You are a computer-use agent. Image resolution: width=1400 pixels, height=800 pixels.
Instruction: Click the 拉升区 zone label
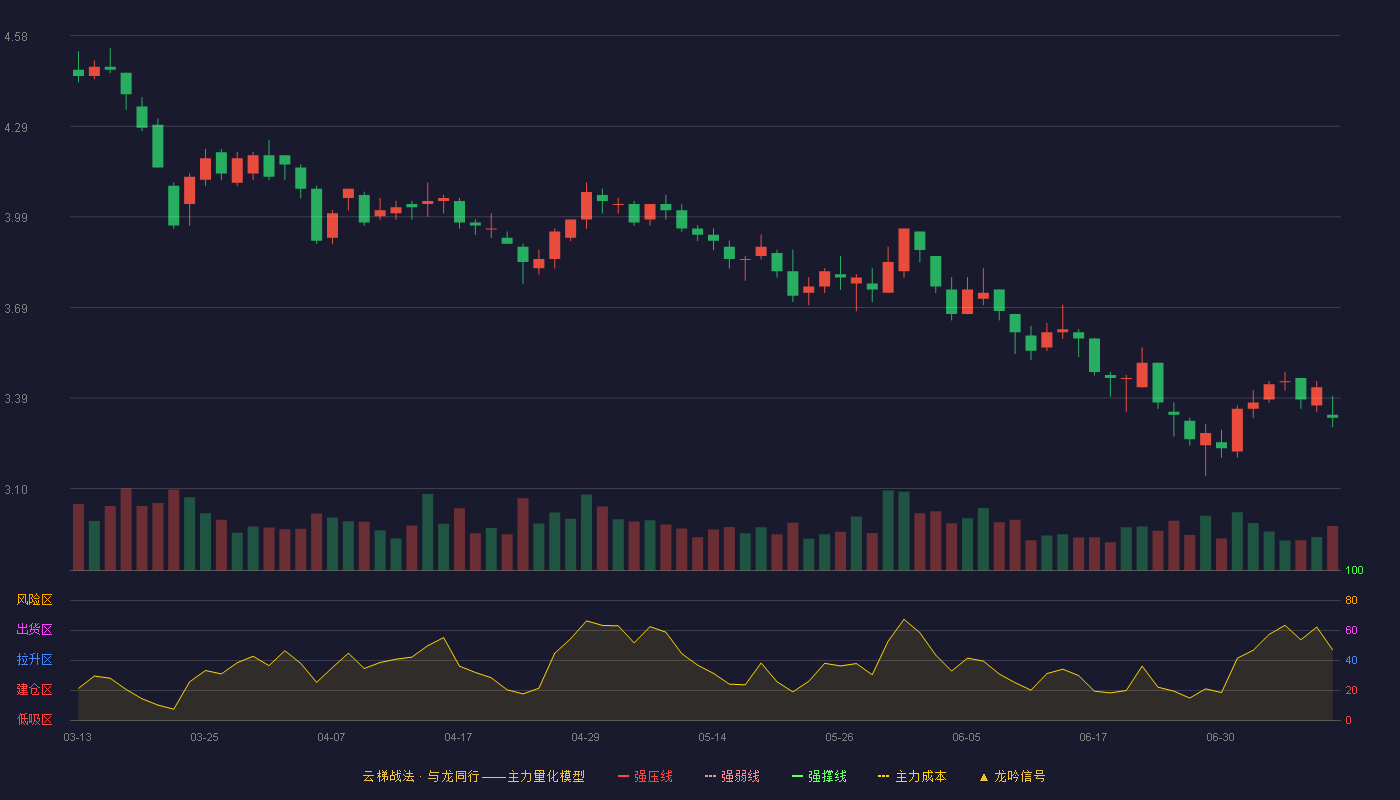(x=34, y=660)
